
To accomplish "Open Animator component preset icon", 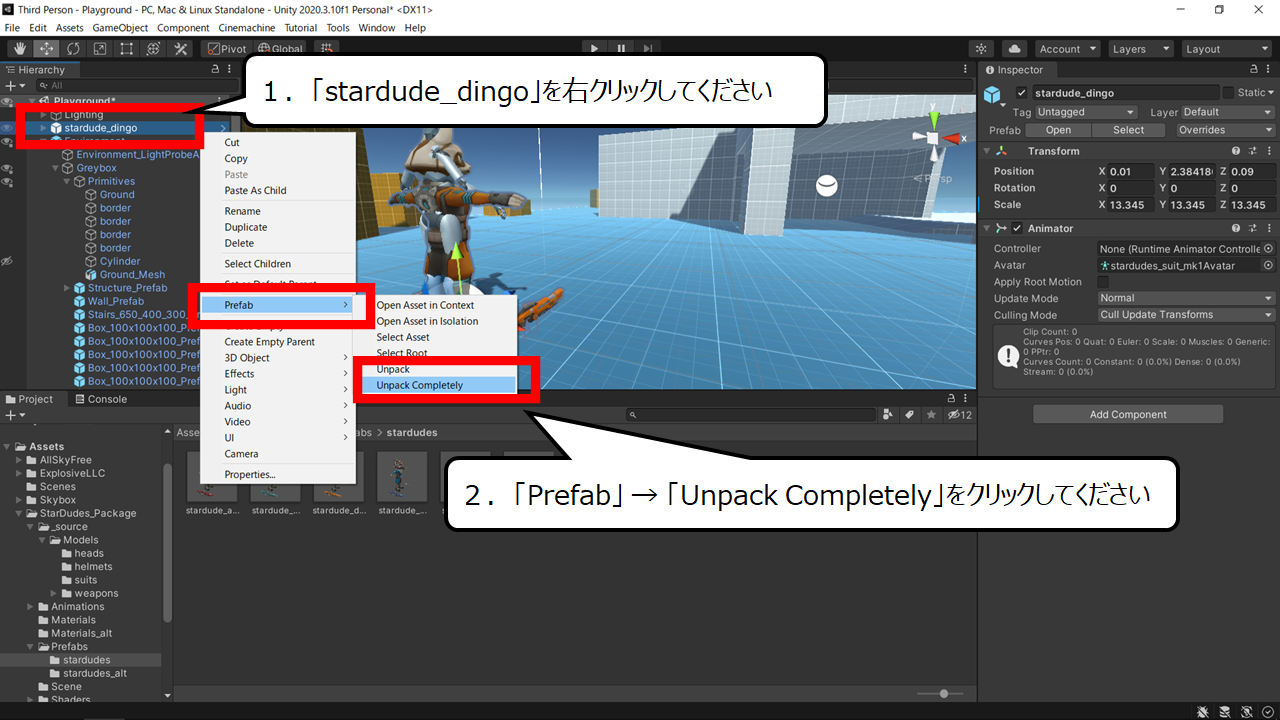I will (x=1252, y=228).
